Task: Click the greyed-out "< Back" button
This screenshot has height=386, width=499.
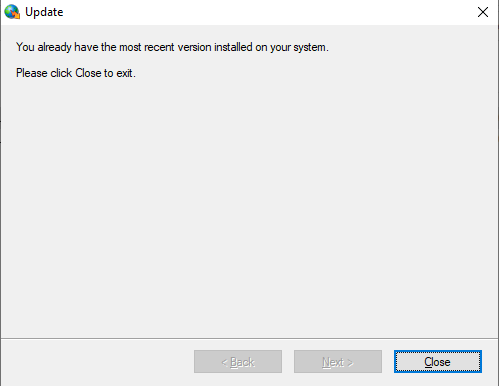Action: click(238, 362)
